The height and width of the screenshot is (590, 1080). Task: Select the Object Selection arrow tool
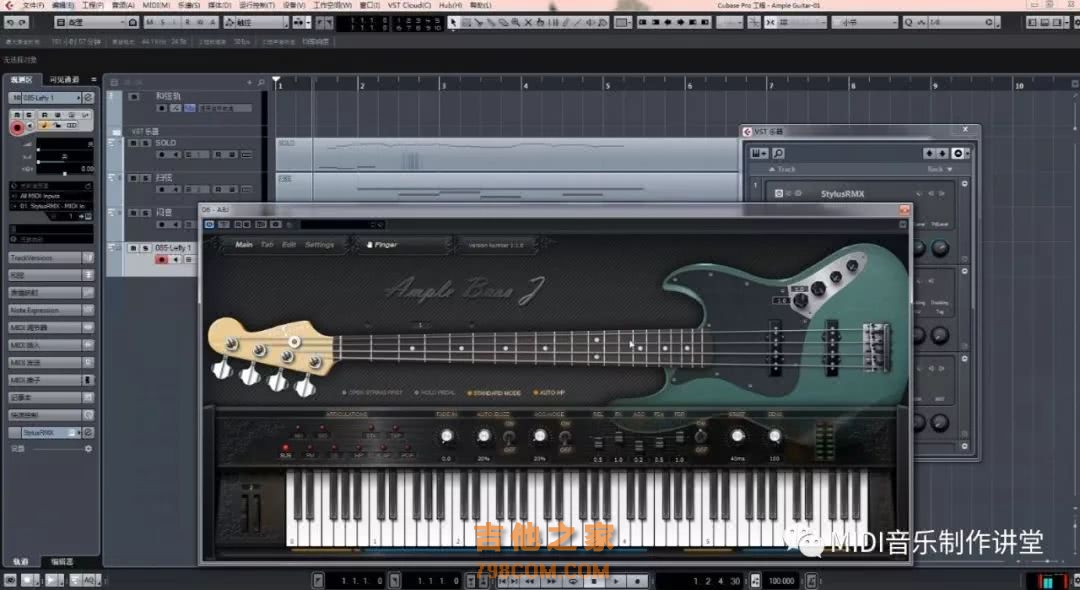coord(453,23)
